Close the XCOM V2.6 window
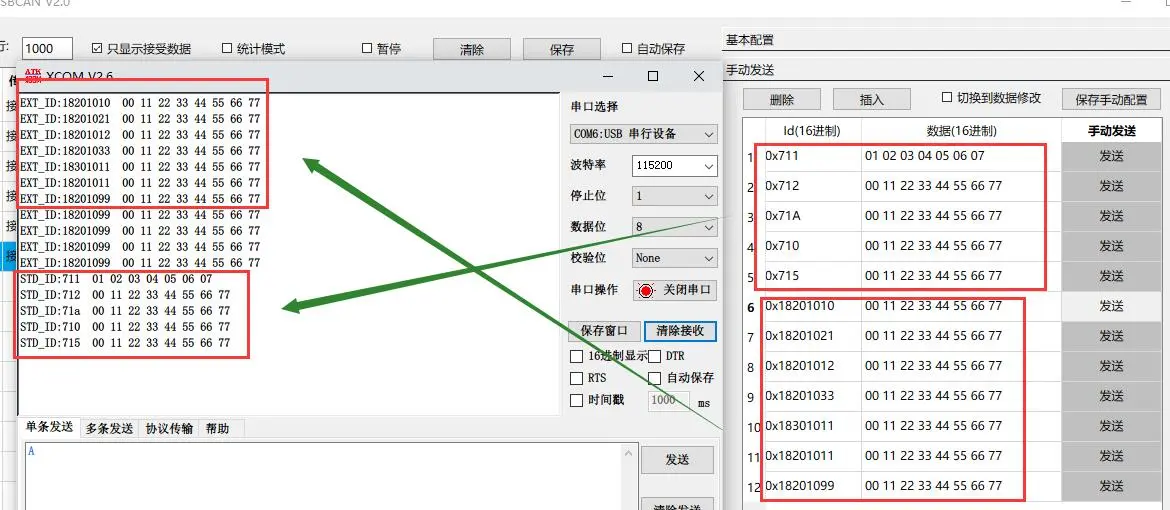 [x=699, y=76]
